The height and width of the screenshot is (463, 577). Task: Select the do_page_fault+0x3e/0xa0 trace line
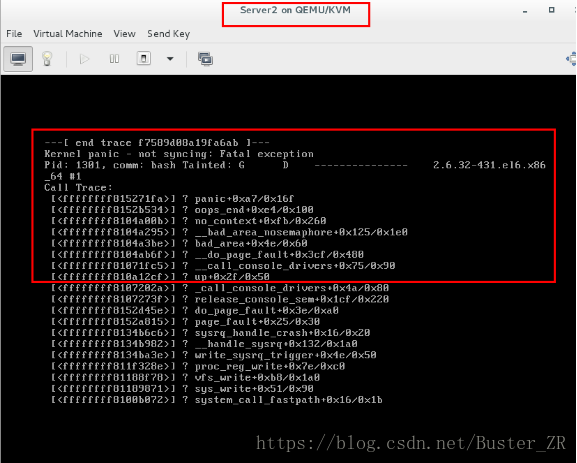point(195,310)
